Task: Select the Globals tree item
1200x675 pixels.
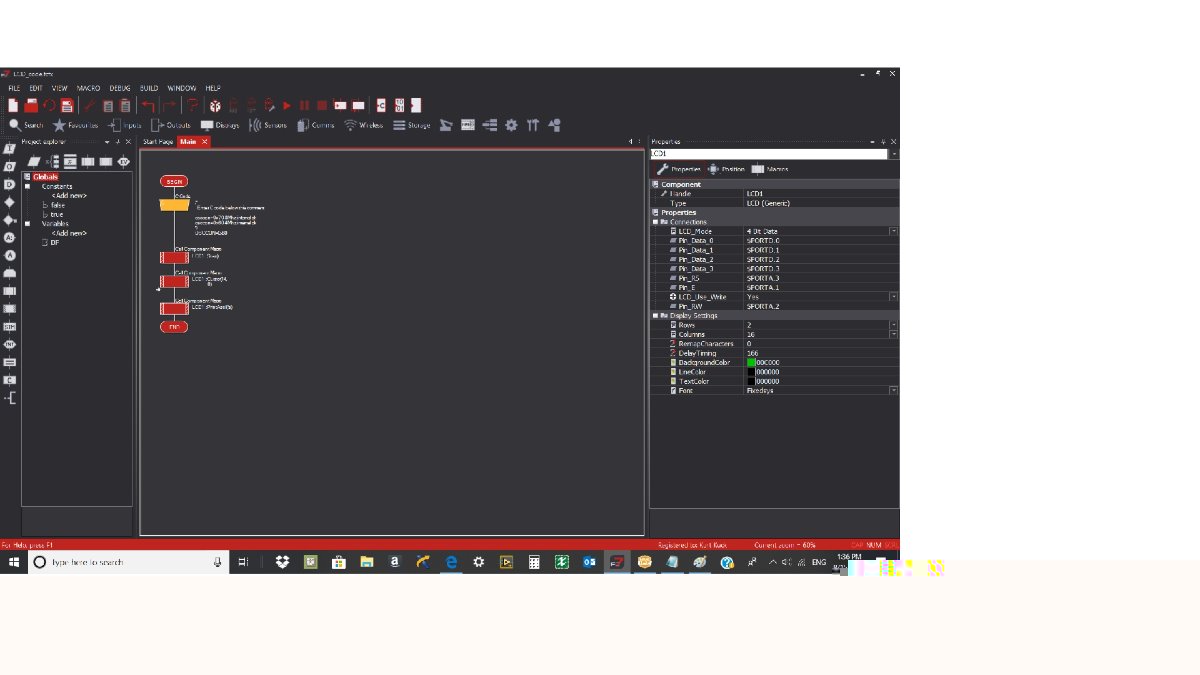Action: click(46, 177)
